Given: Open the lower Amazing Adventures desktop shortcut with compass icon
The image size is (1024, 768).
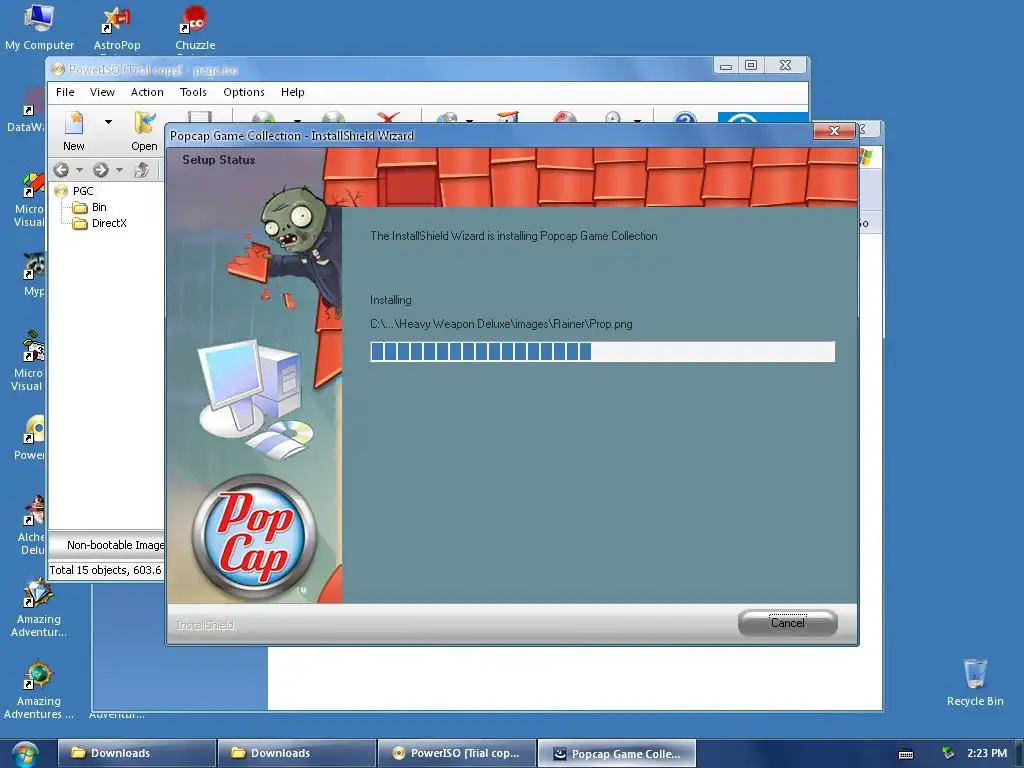Looking at the screenshot, I should point(39,690).
